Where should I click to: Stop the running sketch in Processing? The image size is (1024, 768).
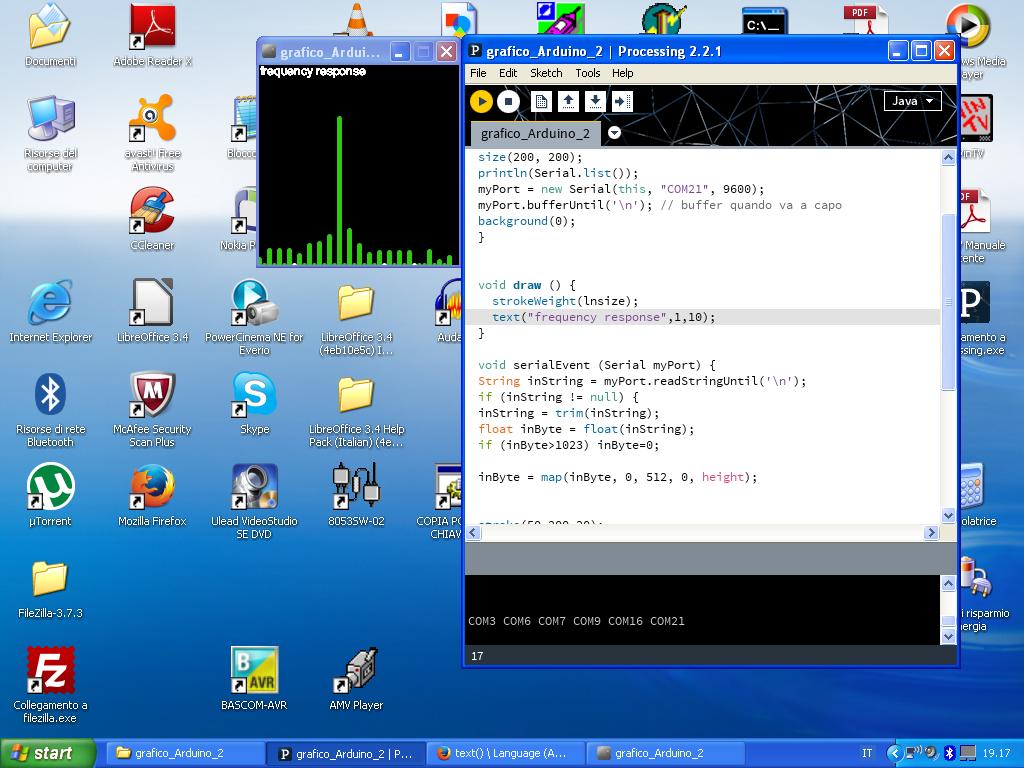coord(508,101)
